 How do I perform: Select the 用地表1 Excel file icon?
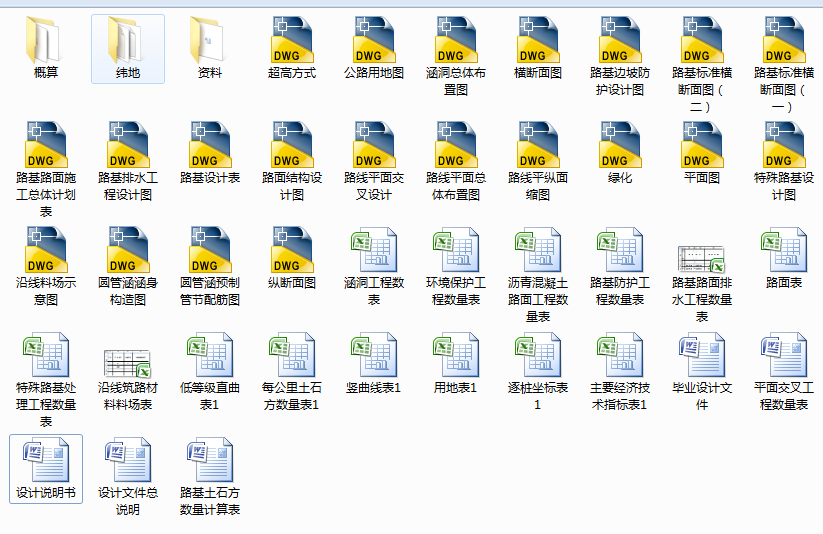(x=456, y=355)
